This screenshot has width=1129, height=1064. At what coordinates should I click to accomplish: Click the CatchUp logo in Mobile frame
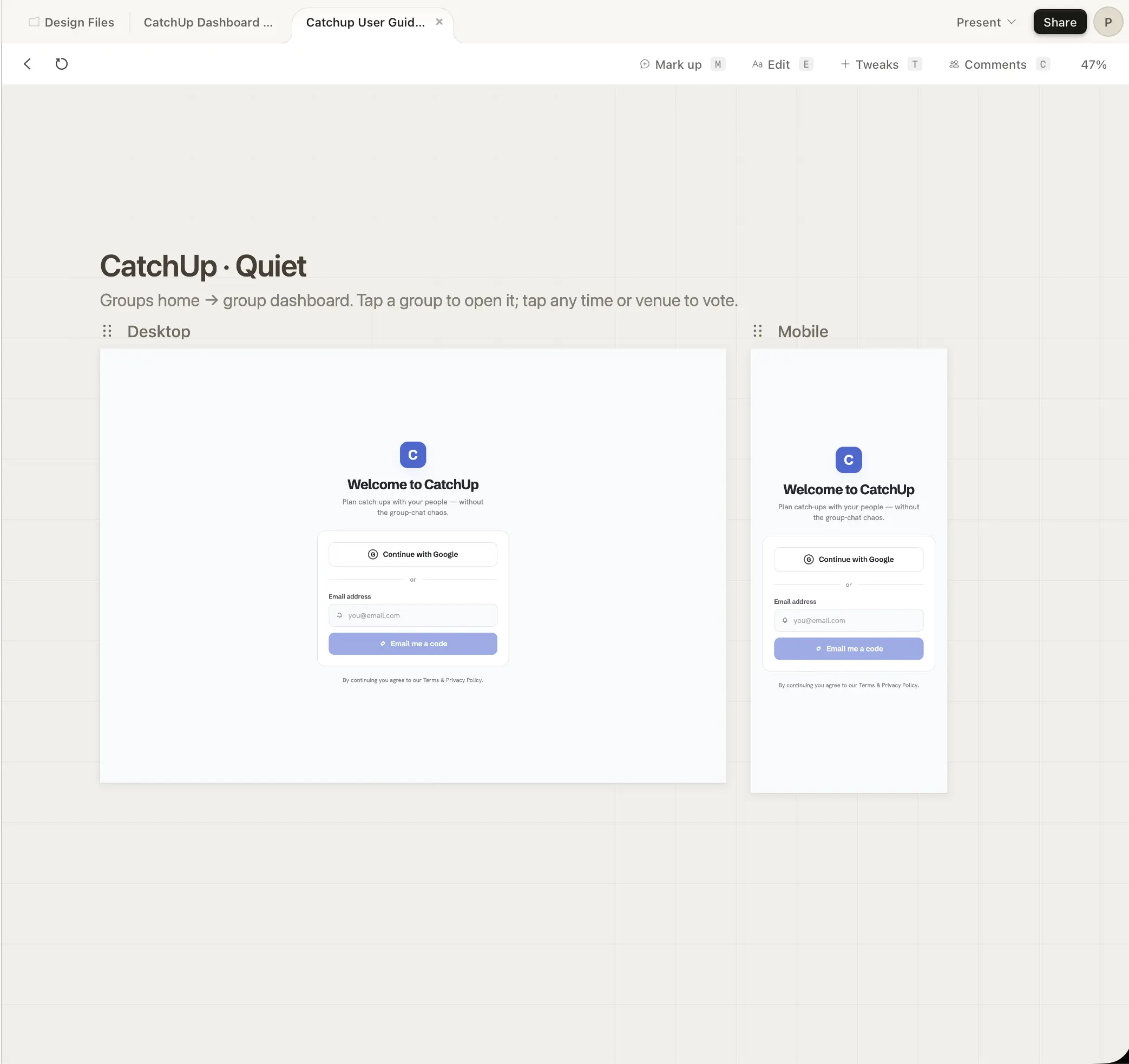click(849, 460)
